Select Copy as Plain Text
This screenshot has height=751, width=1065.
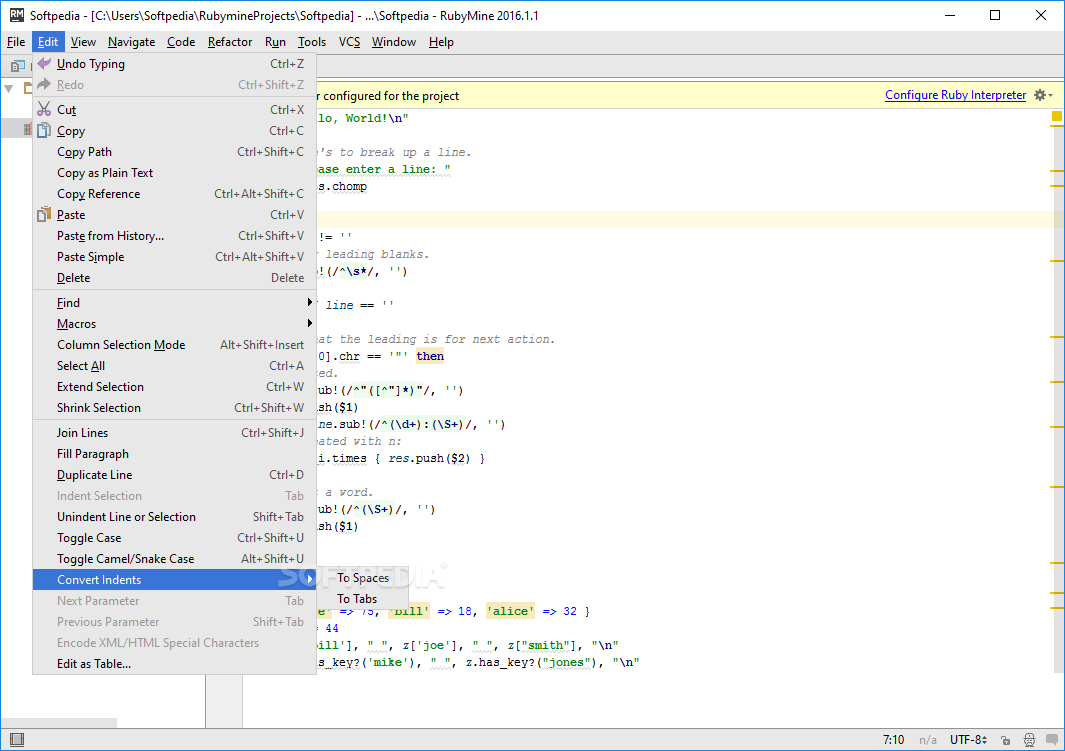tap(174, 173)
